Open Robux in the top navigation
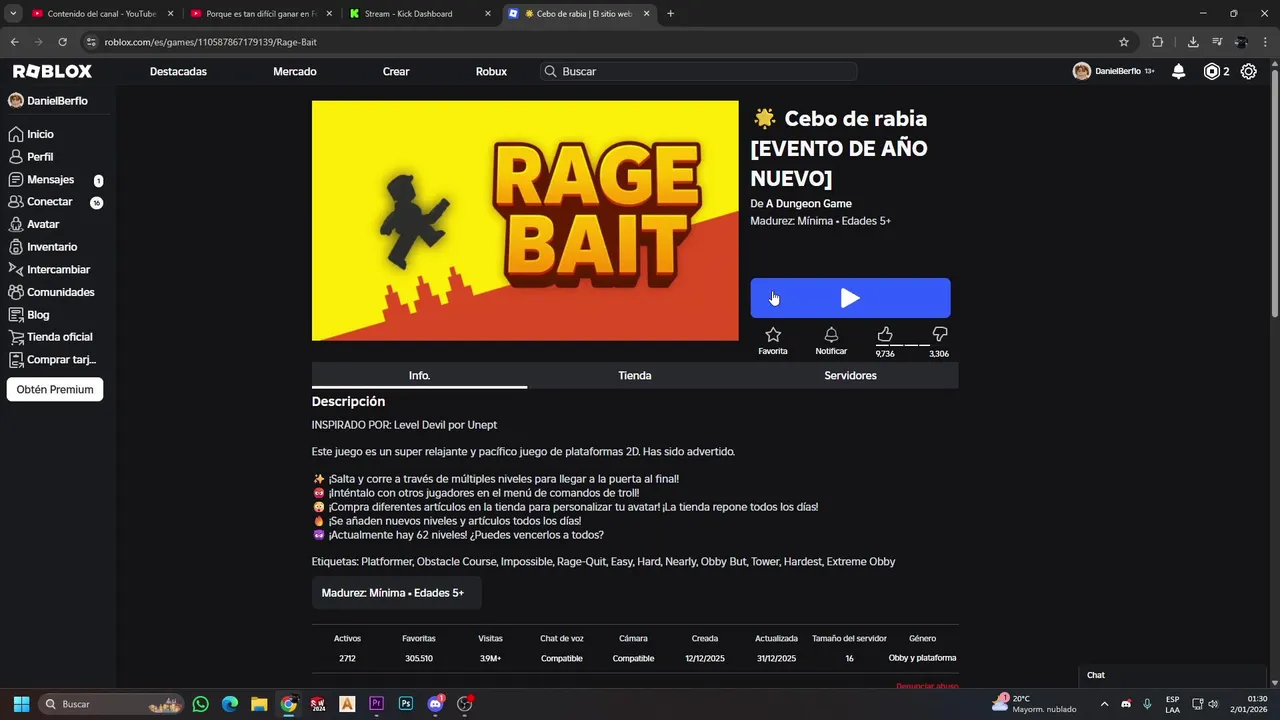 [x=491, y=72]
